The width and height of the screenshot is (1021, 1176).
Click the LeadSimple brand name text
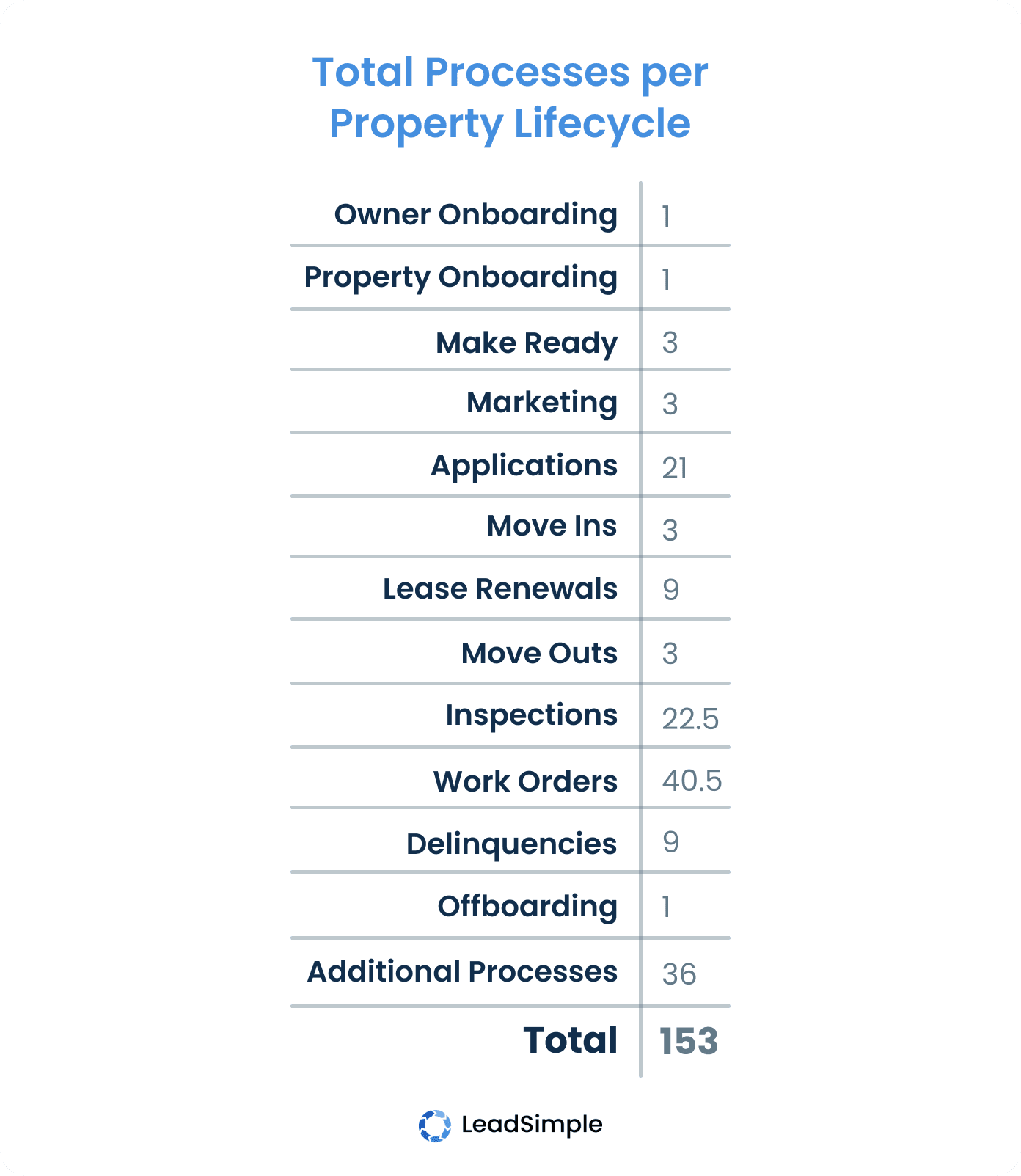point(532,1125)
